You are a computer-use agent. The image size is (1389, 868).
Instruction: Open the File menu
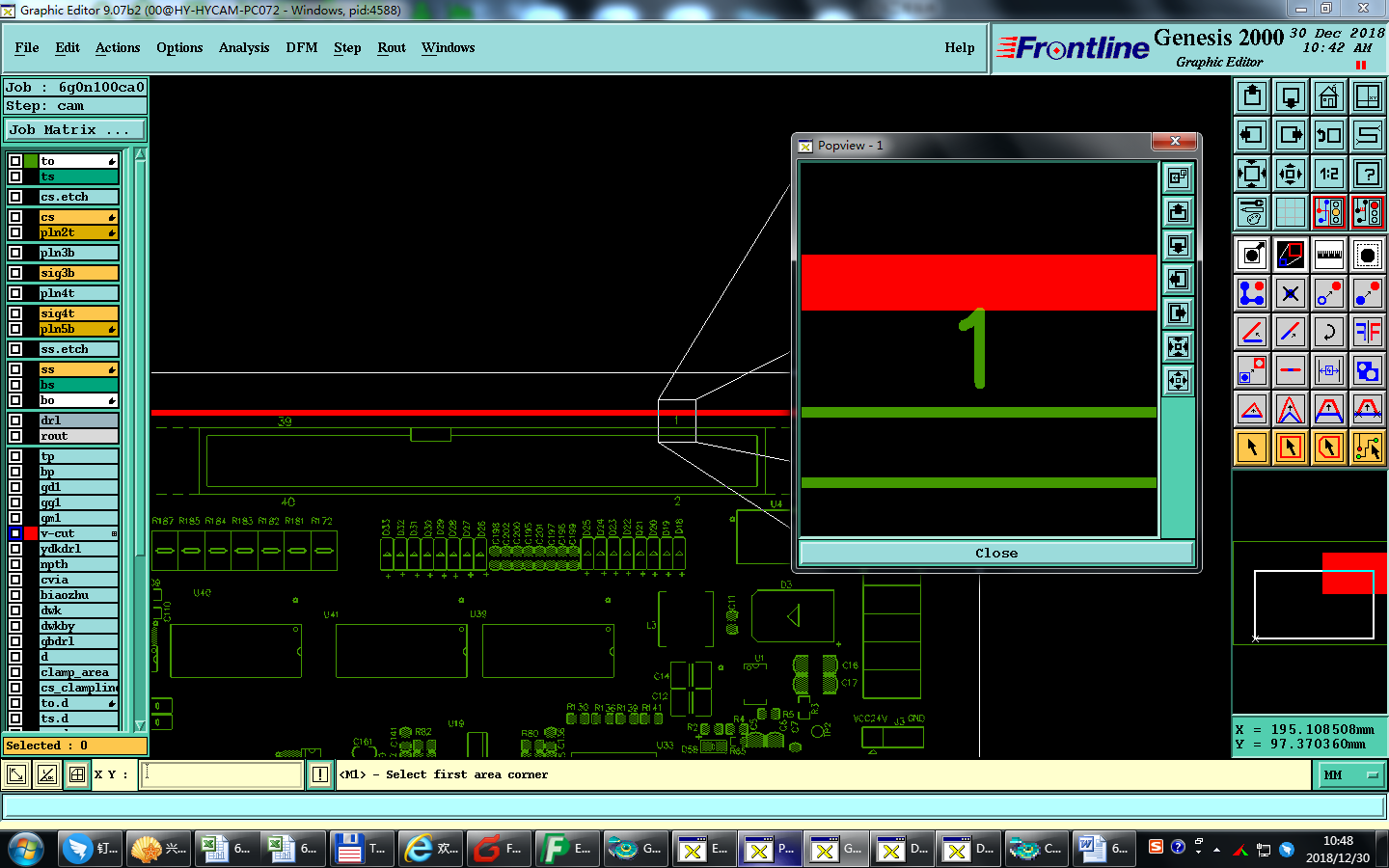click(27, 47)
